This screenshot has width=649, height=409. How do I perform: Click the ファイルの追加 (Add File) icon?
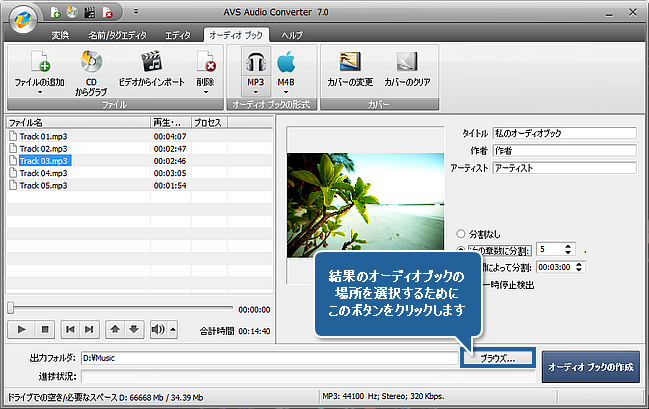click(41, 63)
